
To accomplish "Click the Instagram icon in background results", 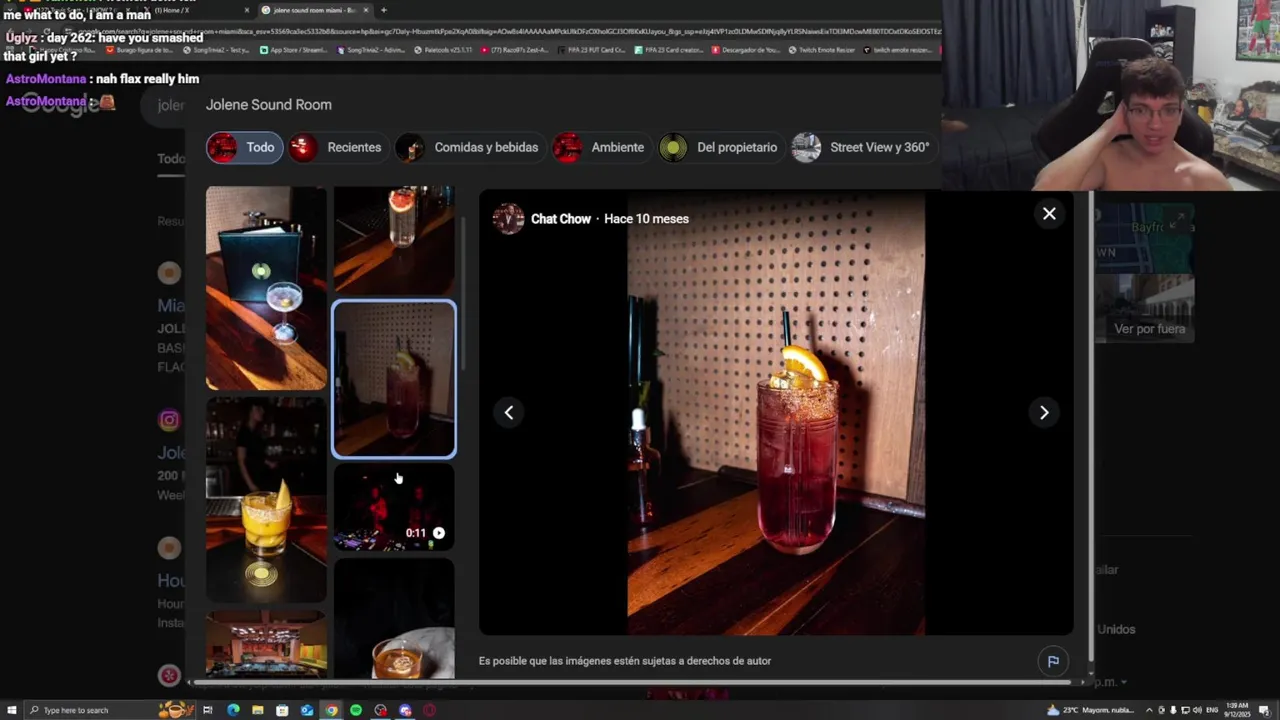I will click(x=169, y=420).
